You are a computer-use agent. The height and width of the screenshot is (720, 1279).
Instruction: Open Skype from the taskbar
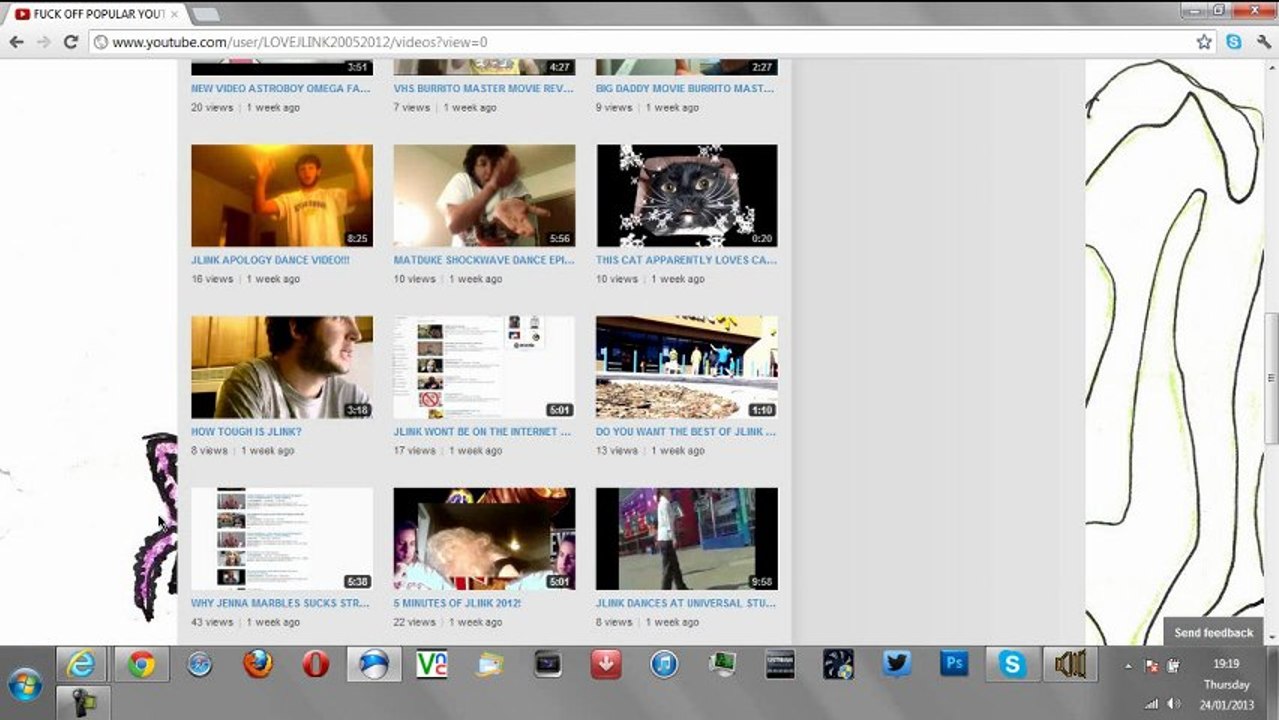pyautogui.click(x=1012, y=664)
